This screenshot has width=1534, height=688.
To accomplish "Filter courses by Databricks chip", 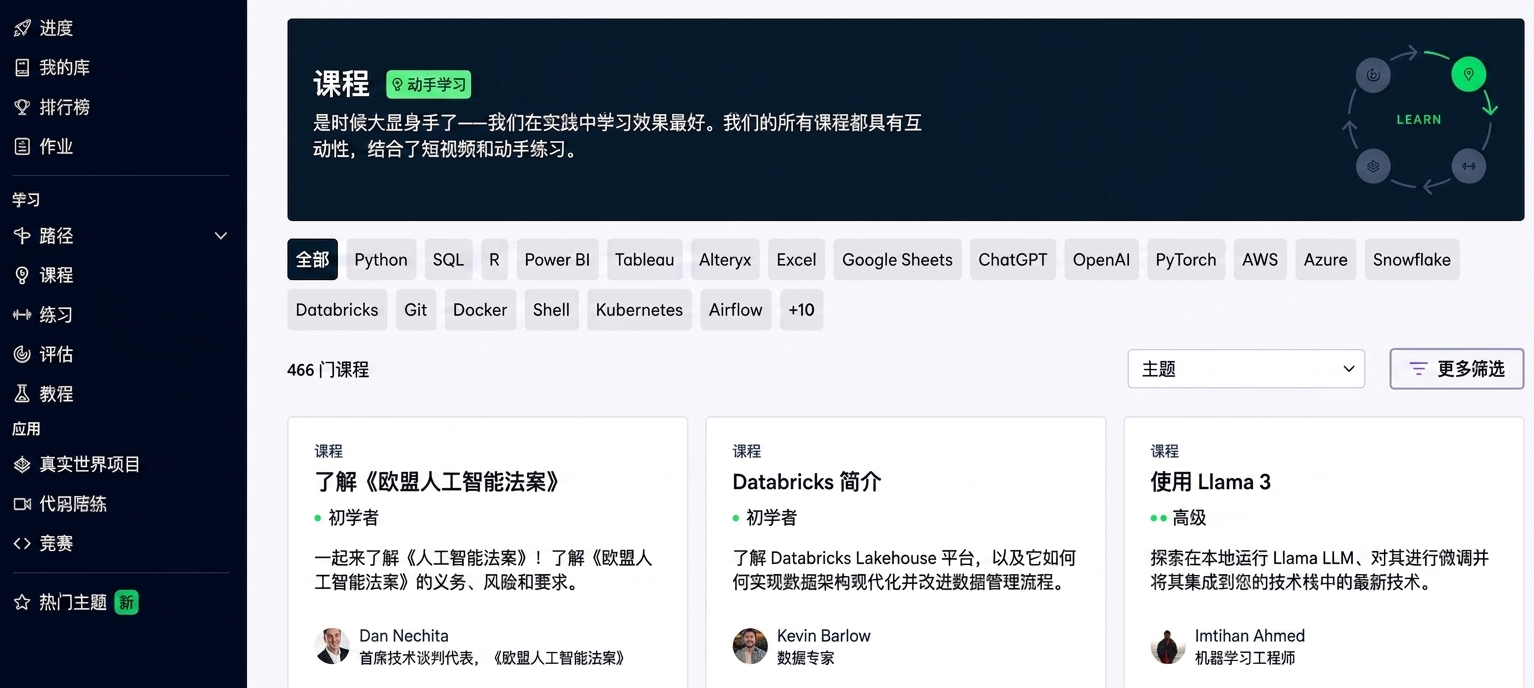I will point(337,310).
